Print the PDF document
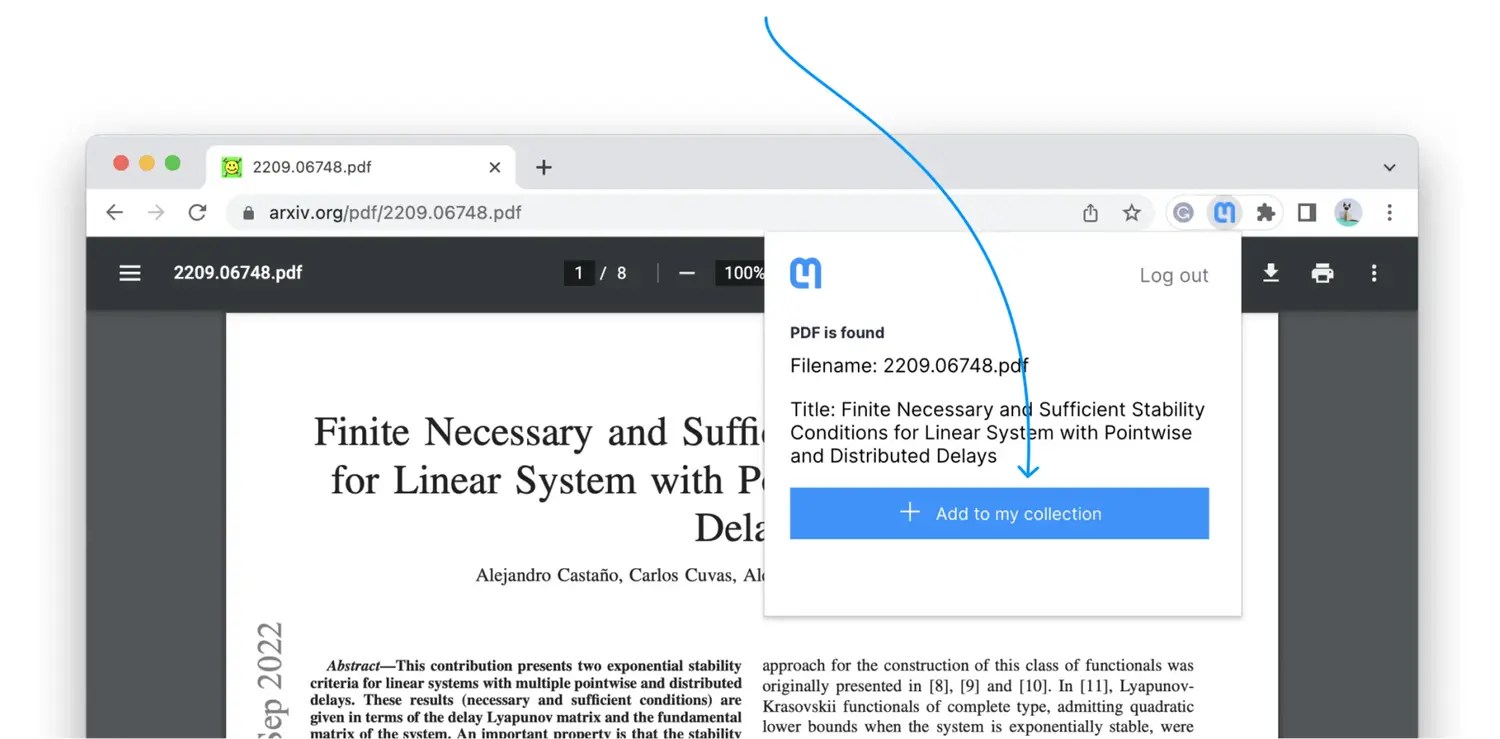The height and width of the screenshot is (739, 1500). (1322, 273)
